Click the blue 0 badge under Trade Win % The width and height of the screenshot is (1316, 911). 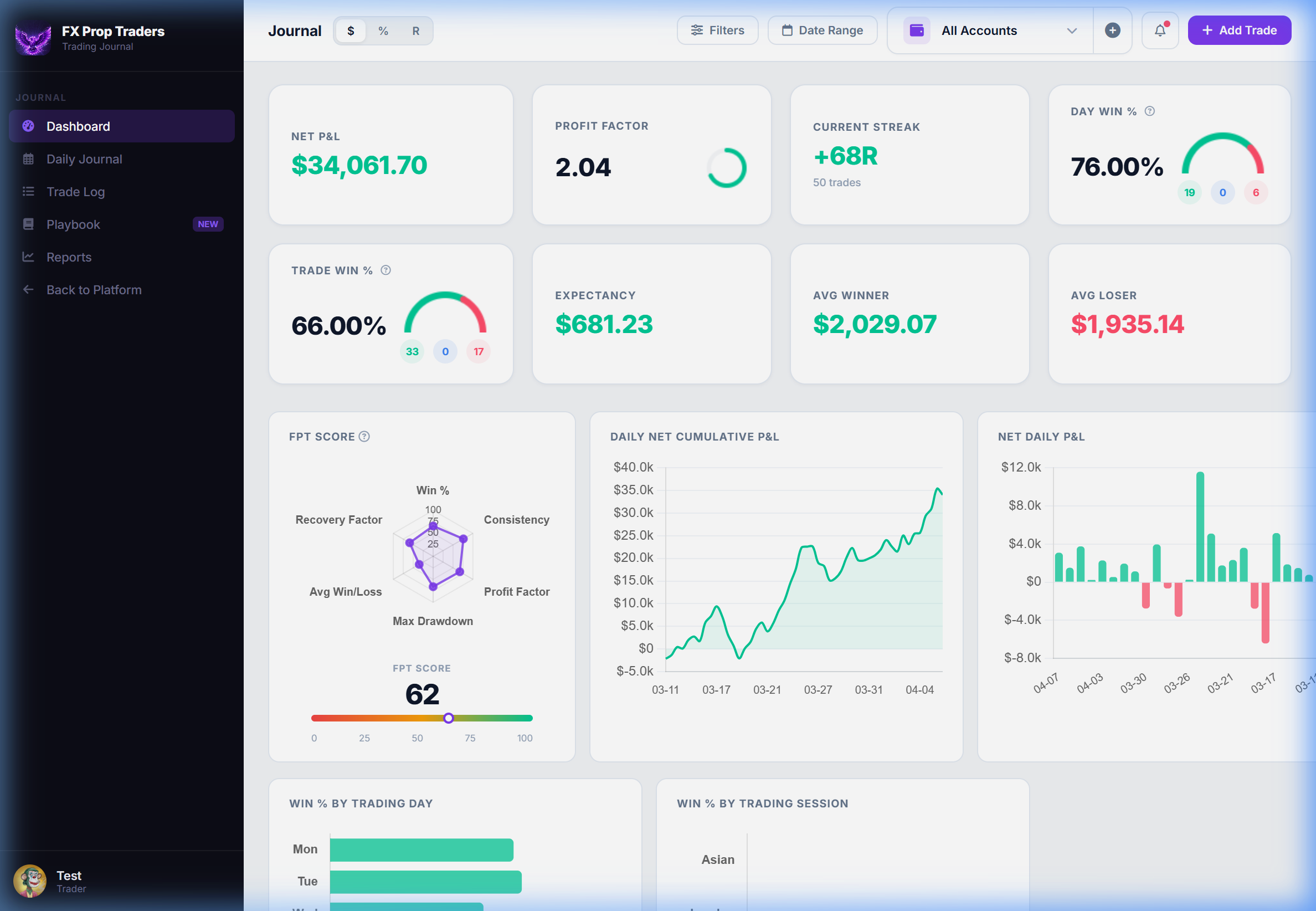tap(445, 352)
